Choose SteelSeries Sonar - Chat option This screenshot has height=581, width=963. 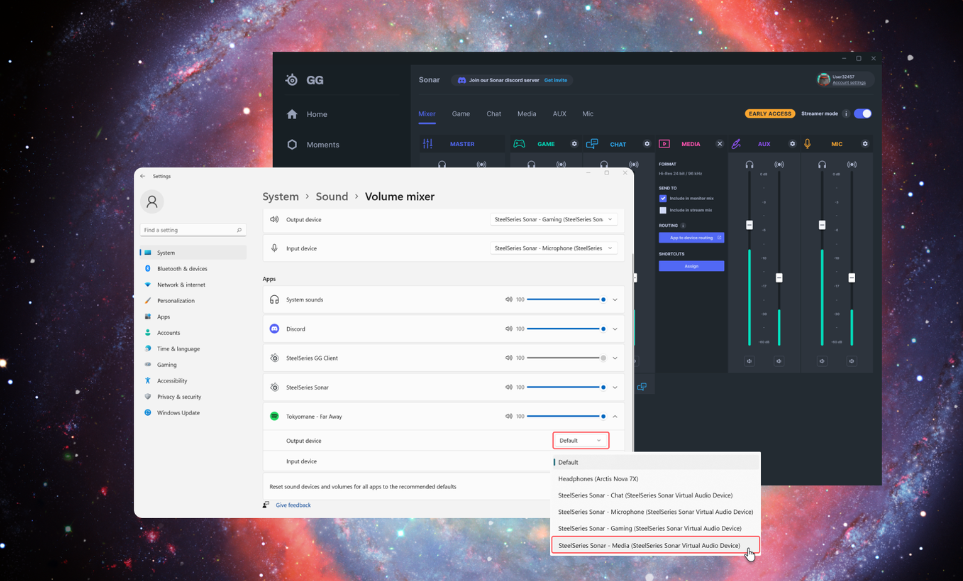(x=655, y=495)
